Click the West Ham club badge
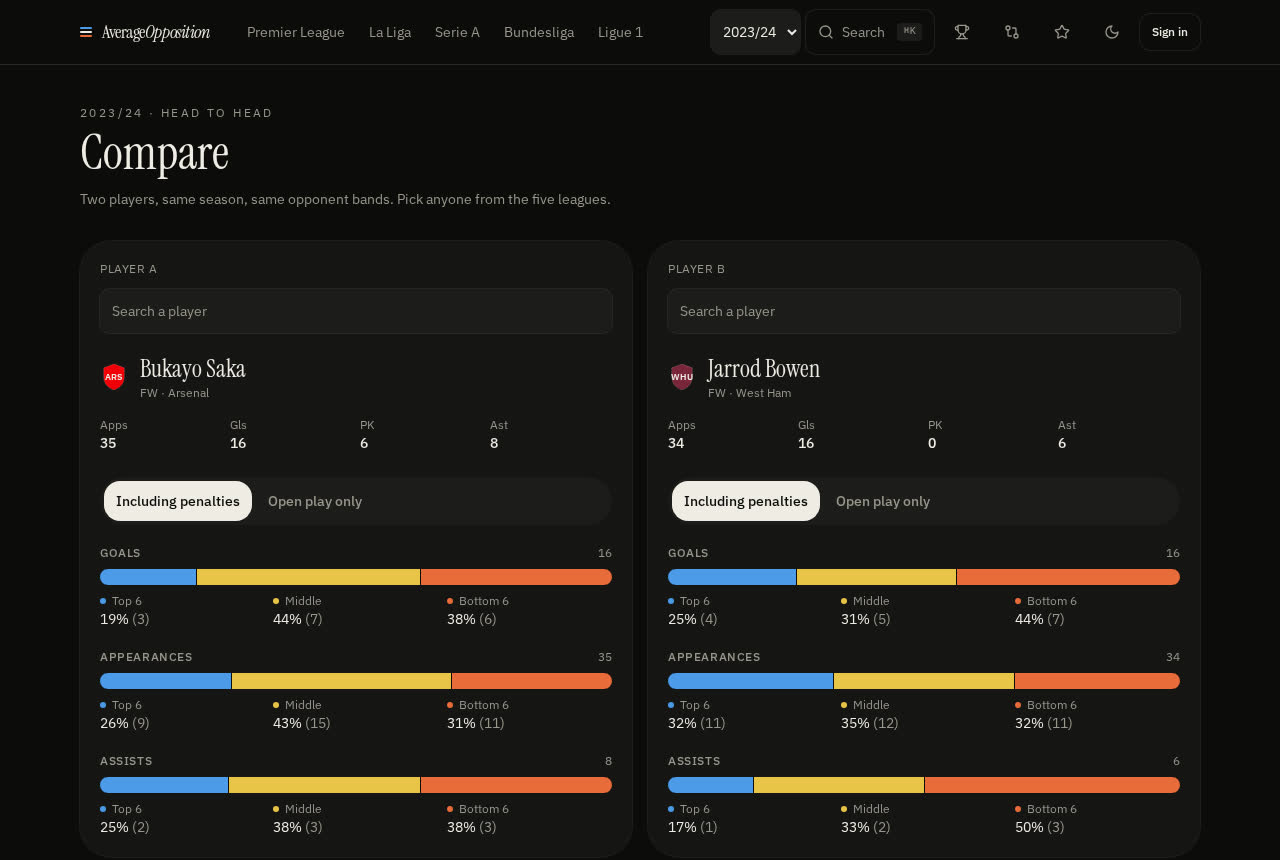The width and height of the screenshot is (1280, 860). coord(682,377)
